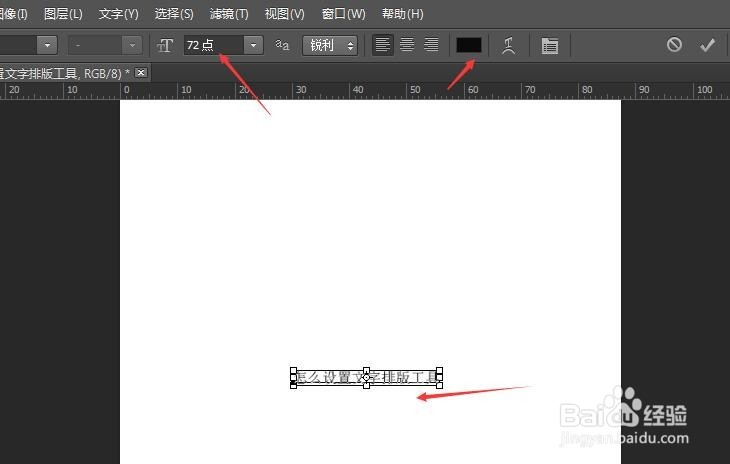
Task: Open the warped text tool
Action: click(x=508, y=46)
